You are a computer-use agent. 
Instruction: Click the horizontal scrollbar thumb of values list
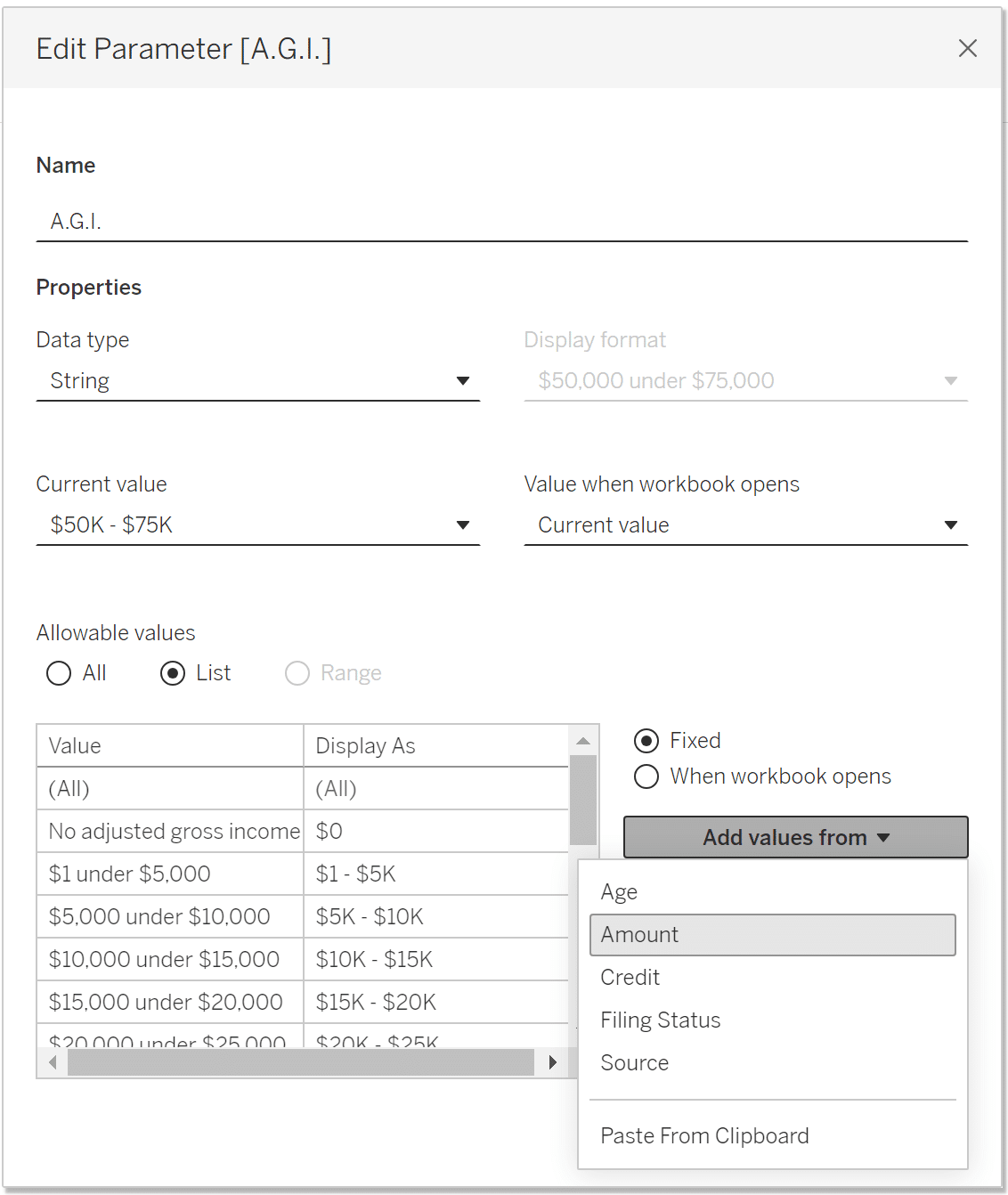pos(301,1062)
